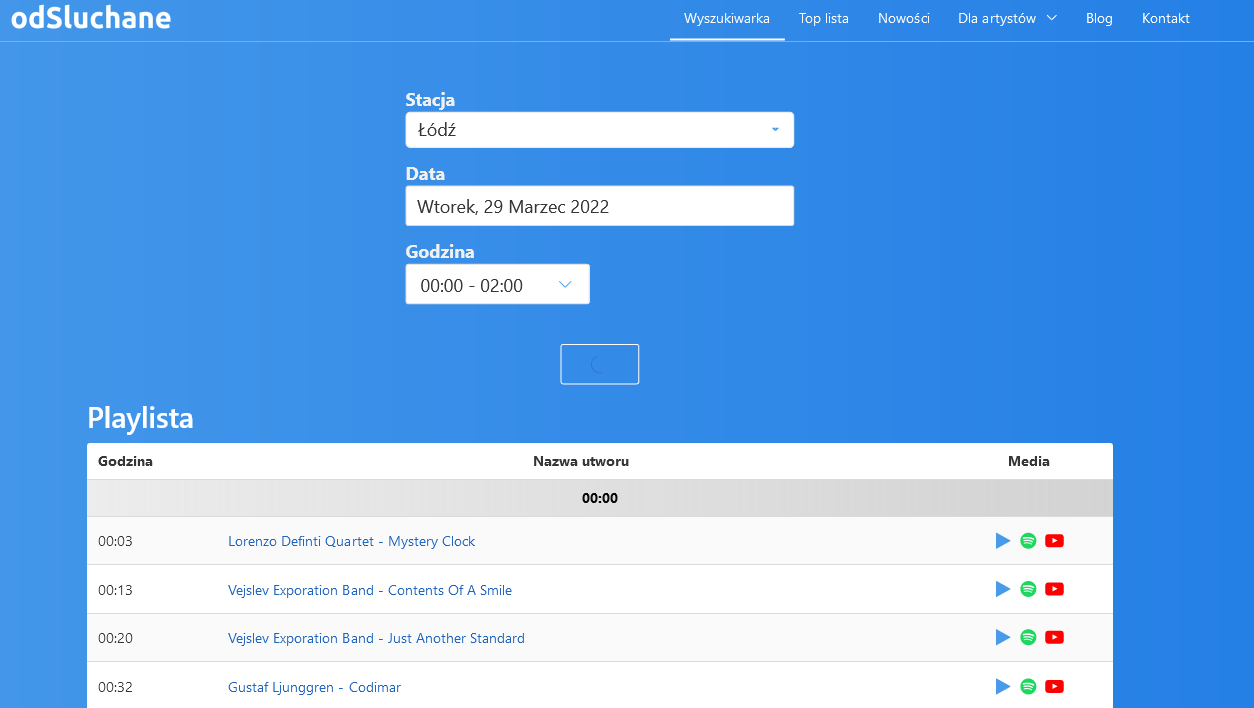Click the loading search button

tap(599, 364)
